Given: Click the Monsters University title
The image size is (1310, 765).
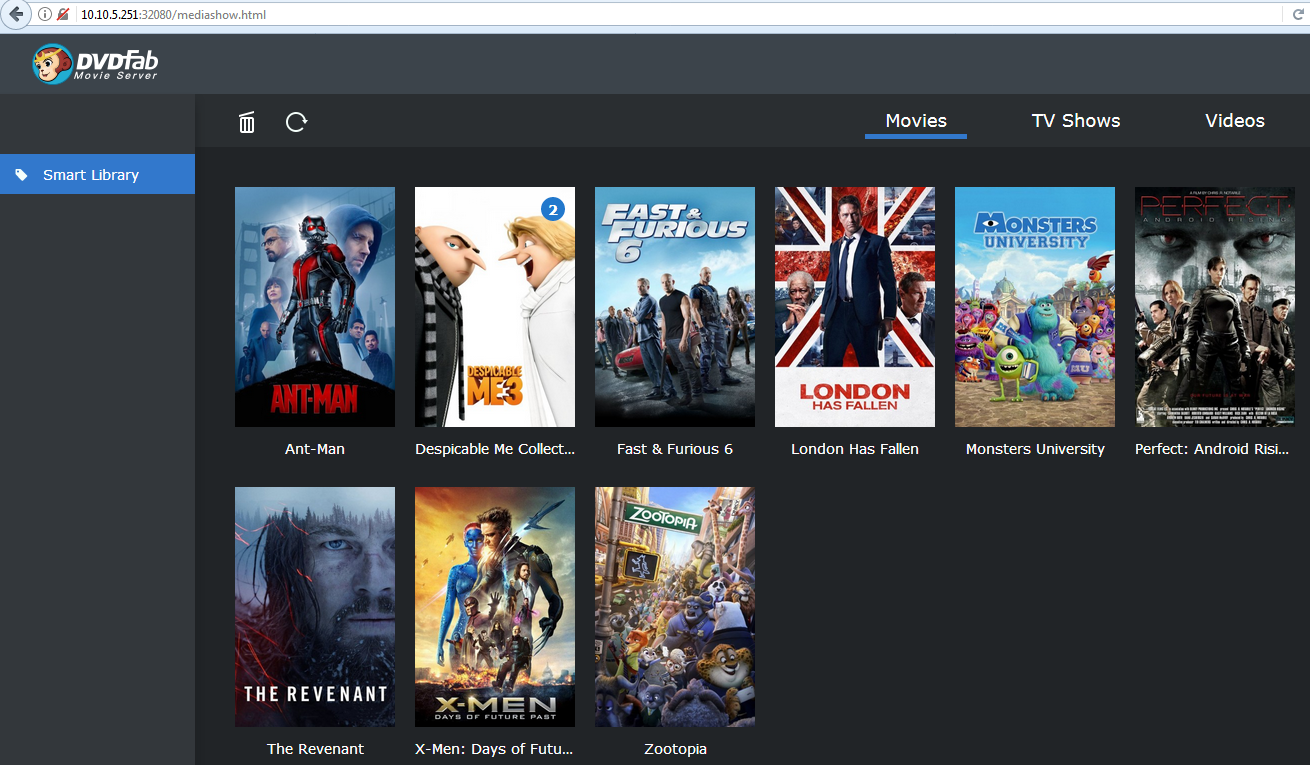Looking at the screenshot, I should (x=1035, y=449).
